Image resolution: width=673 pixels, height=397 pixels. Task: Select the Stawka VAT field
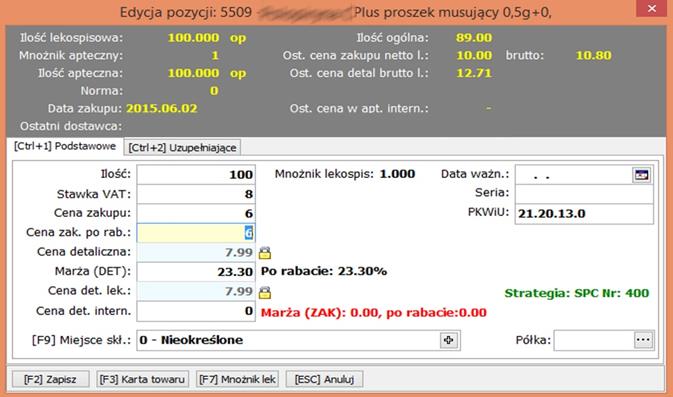click(196, 194)
